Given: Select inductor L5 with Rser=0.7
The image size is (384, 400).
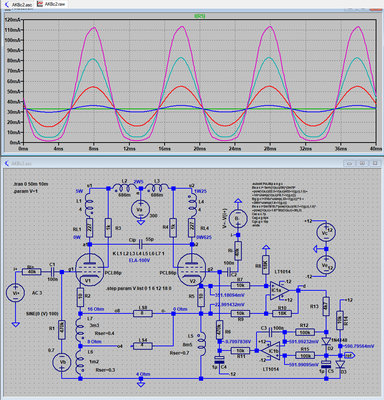Looking at the screenshot, I should [201, 343].
